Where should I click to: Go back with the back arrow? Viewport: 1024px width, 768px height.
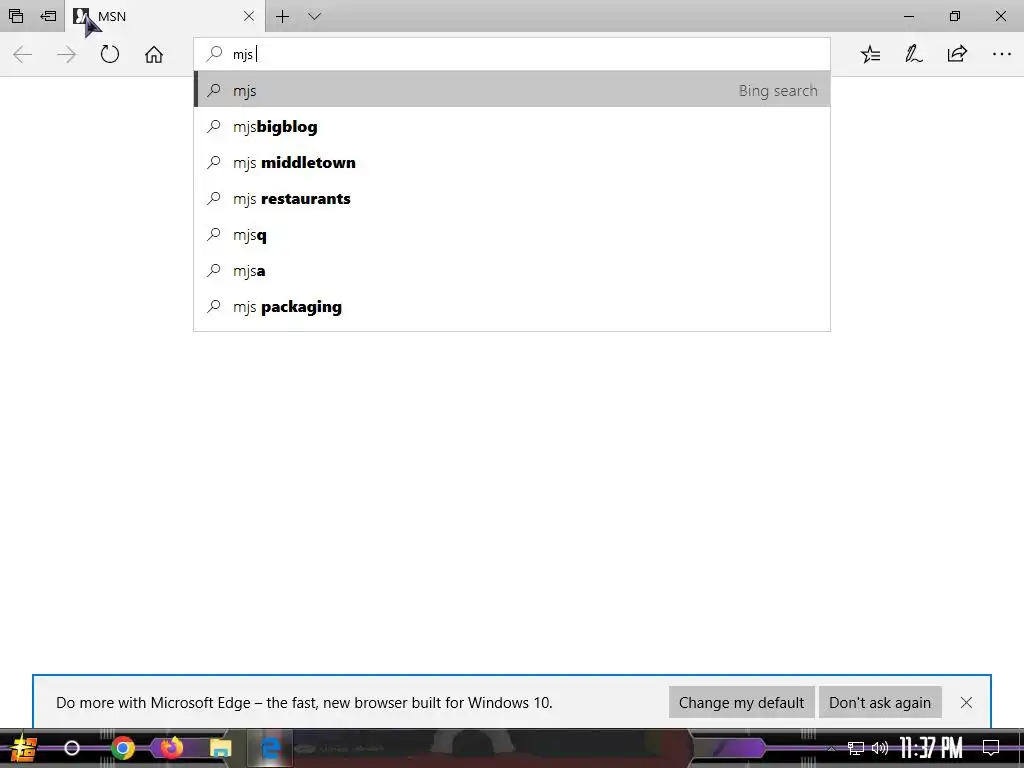(23, 54)
